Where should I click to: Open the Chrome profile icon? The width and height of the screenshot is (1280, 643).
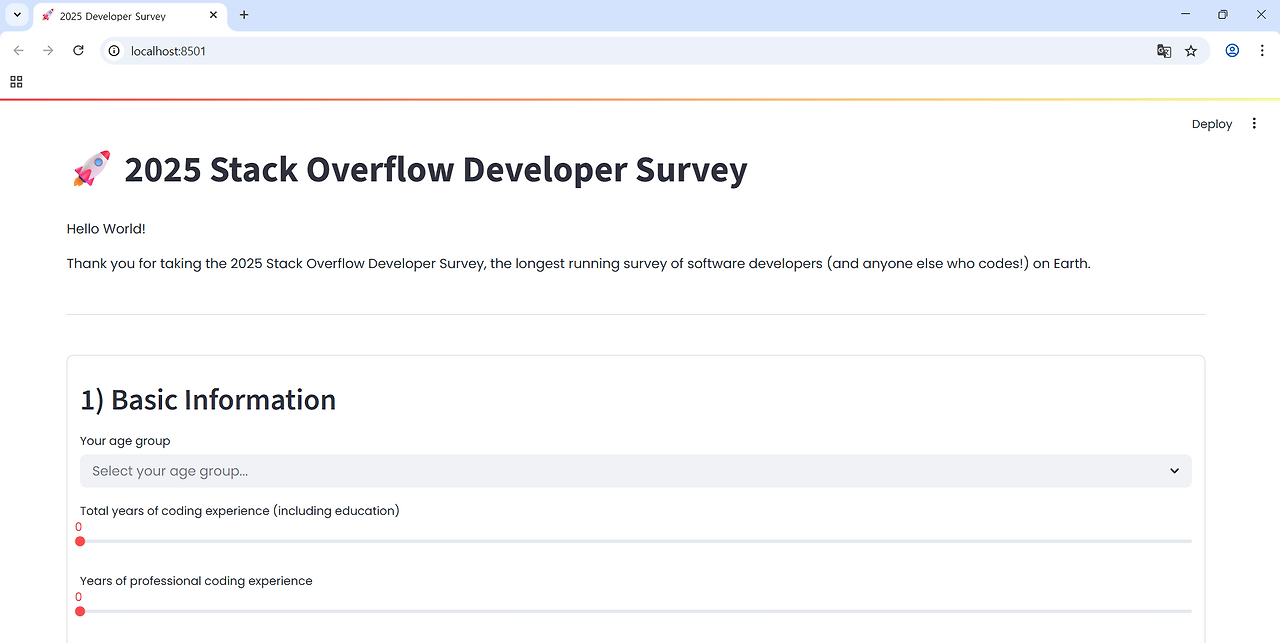(1232, 50)
